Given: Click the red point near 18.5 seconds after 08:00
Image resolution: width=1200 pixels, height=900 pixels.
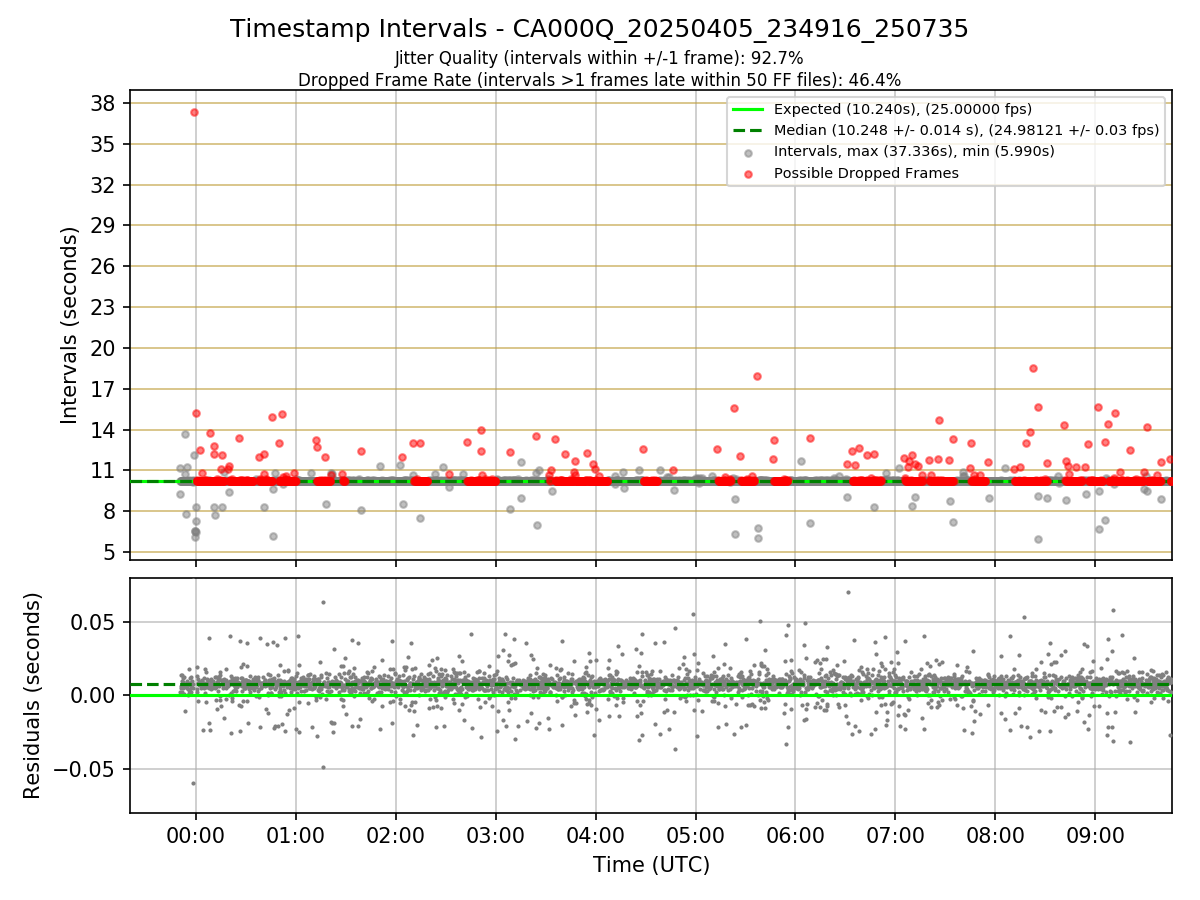Looking at the screenshot, I should pos(1033,368).
